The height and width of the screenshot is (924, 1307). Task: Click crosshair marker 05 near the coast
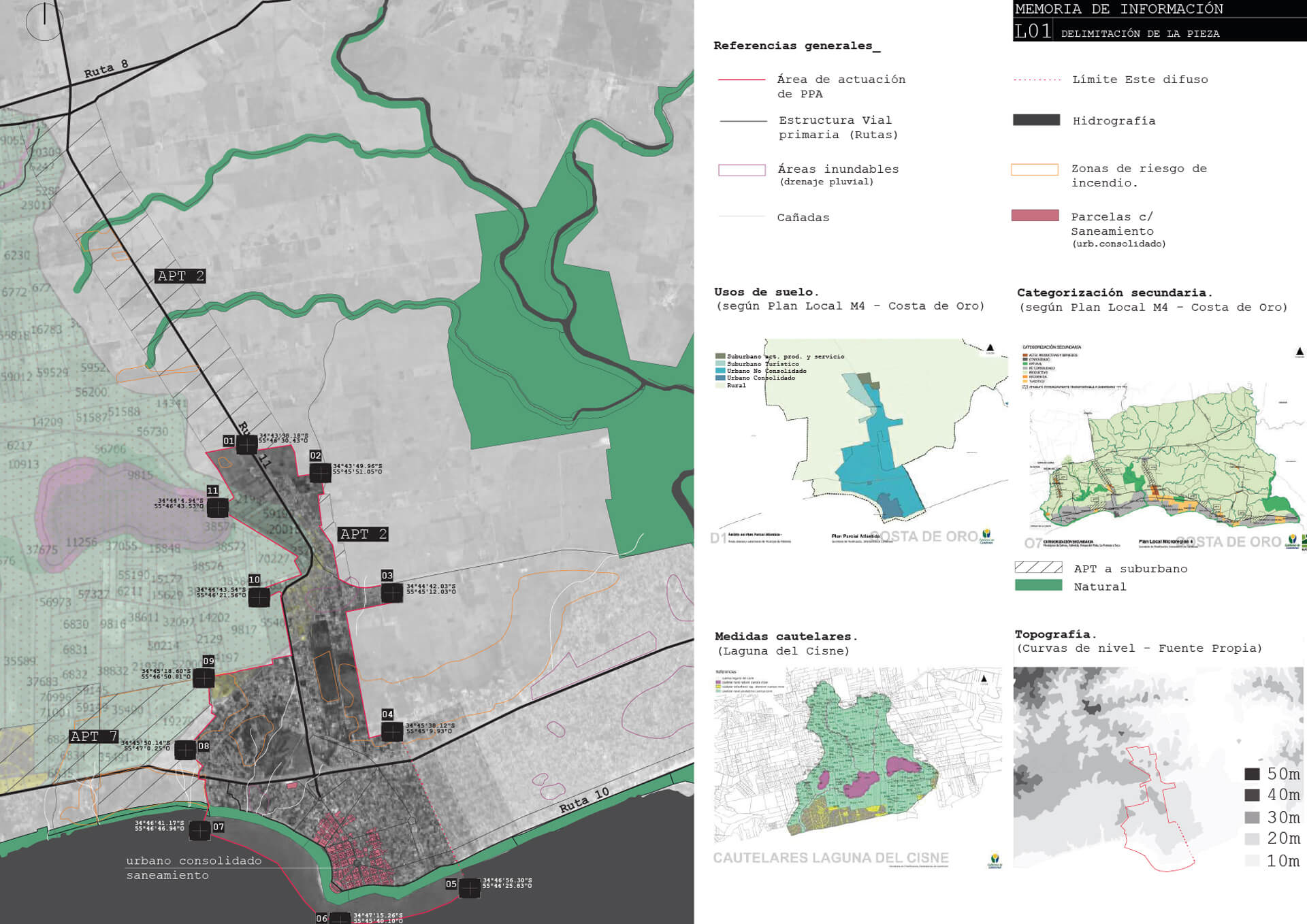[x=469, y=888]
